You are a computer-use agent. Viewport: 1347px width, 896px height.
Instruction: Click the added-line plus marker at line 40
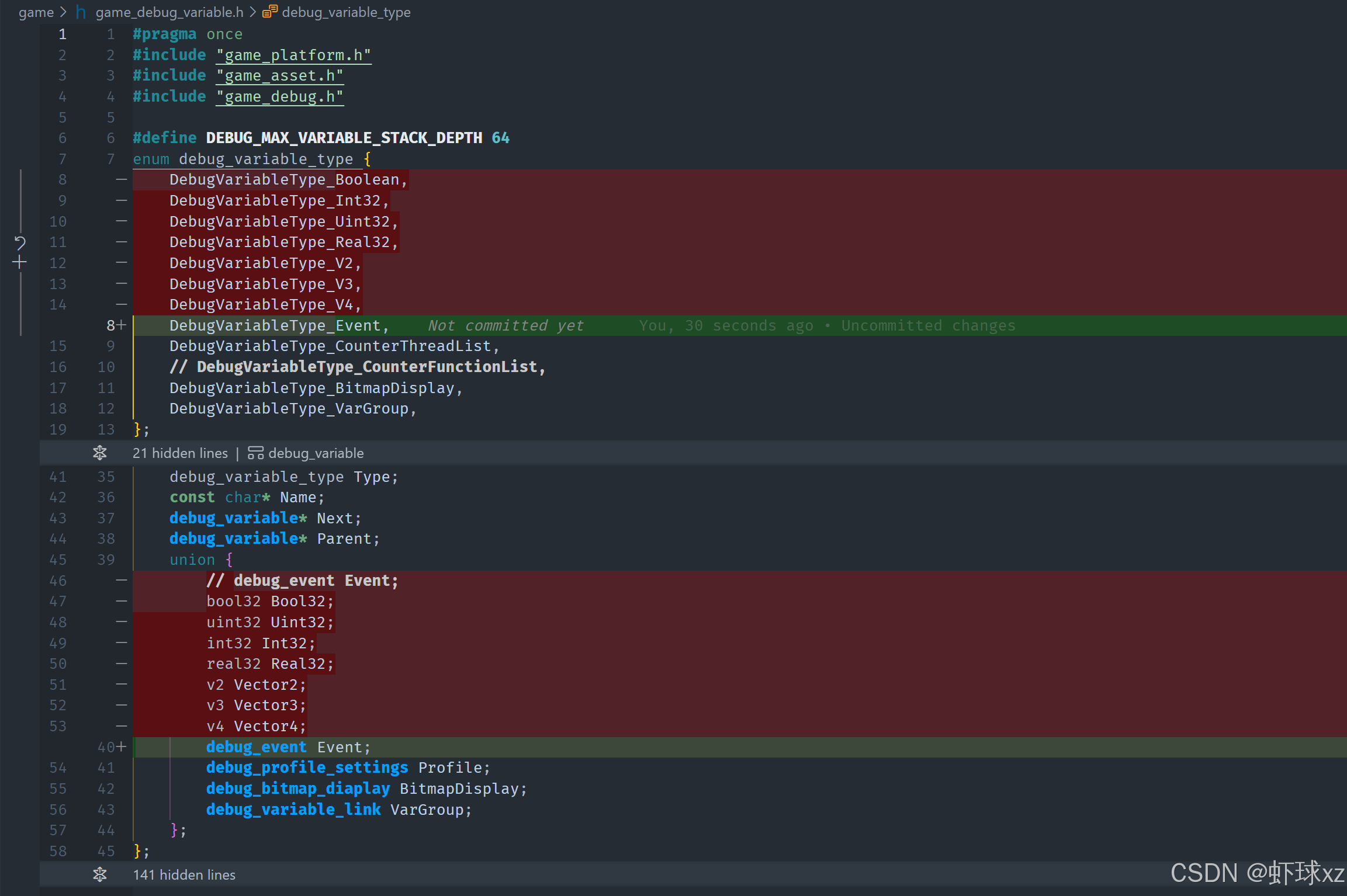[121, 747]
